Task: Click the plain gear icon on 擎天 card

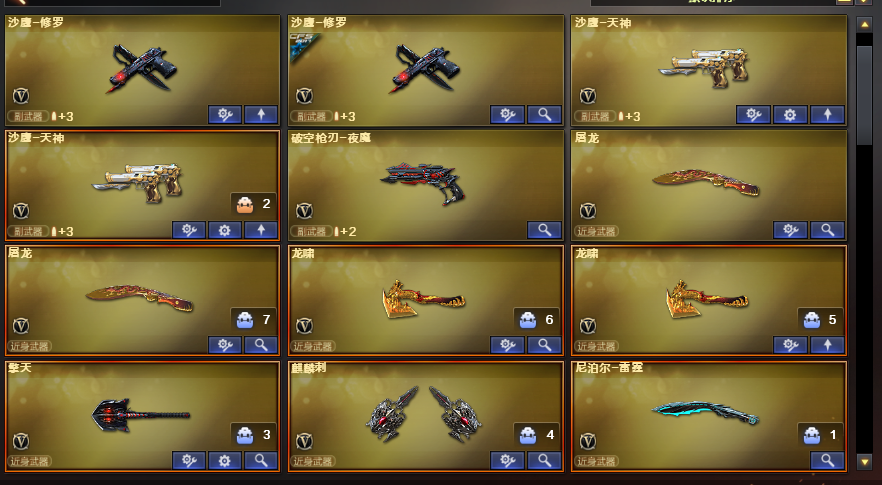Action: (x=224, y=460)
